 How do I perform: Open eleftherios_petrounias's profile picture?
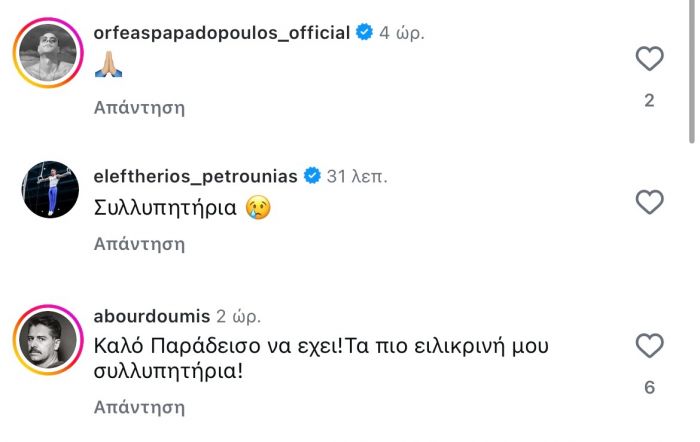(47, 189)
